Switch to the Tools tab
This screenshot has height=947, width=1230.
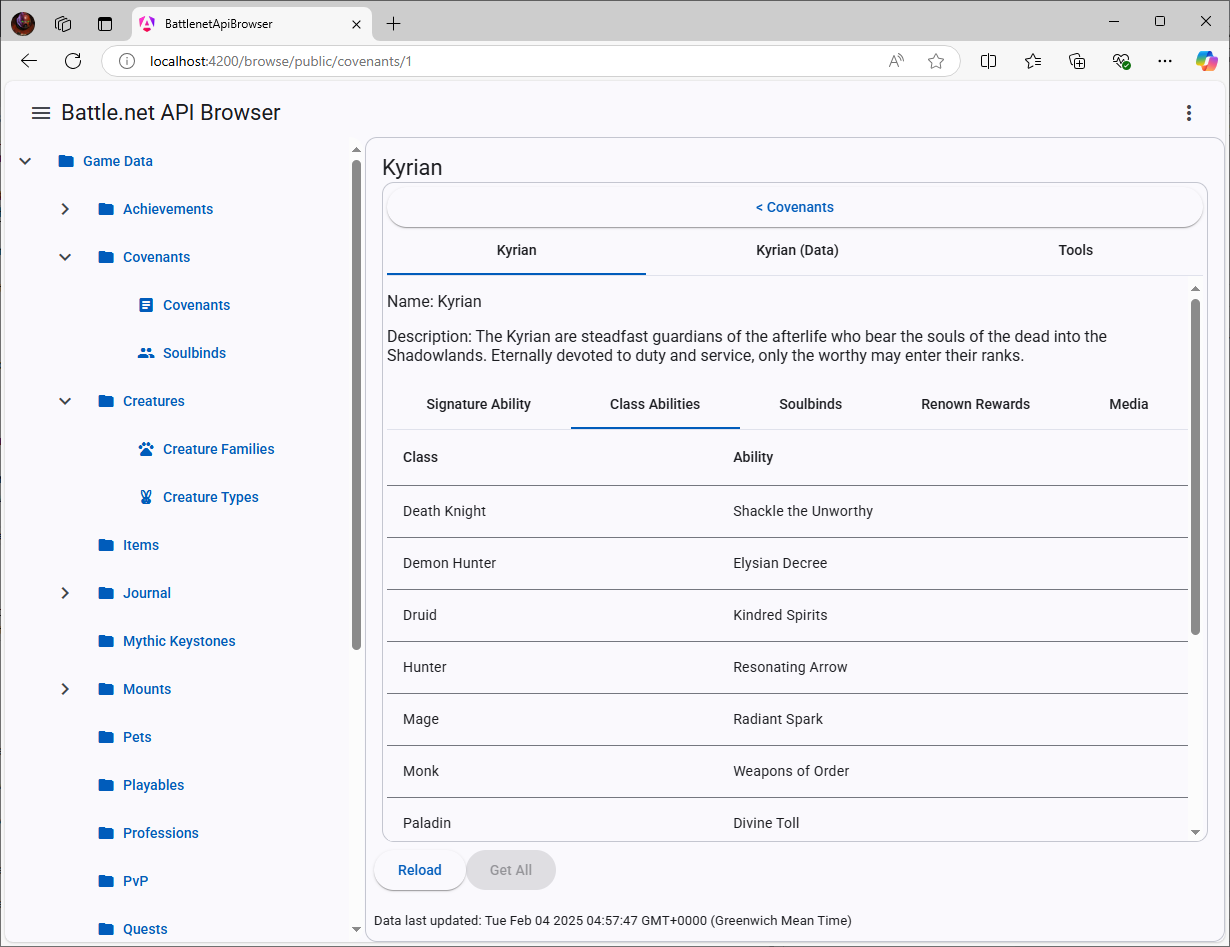(x=1076, y=251)
